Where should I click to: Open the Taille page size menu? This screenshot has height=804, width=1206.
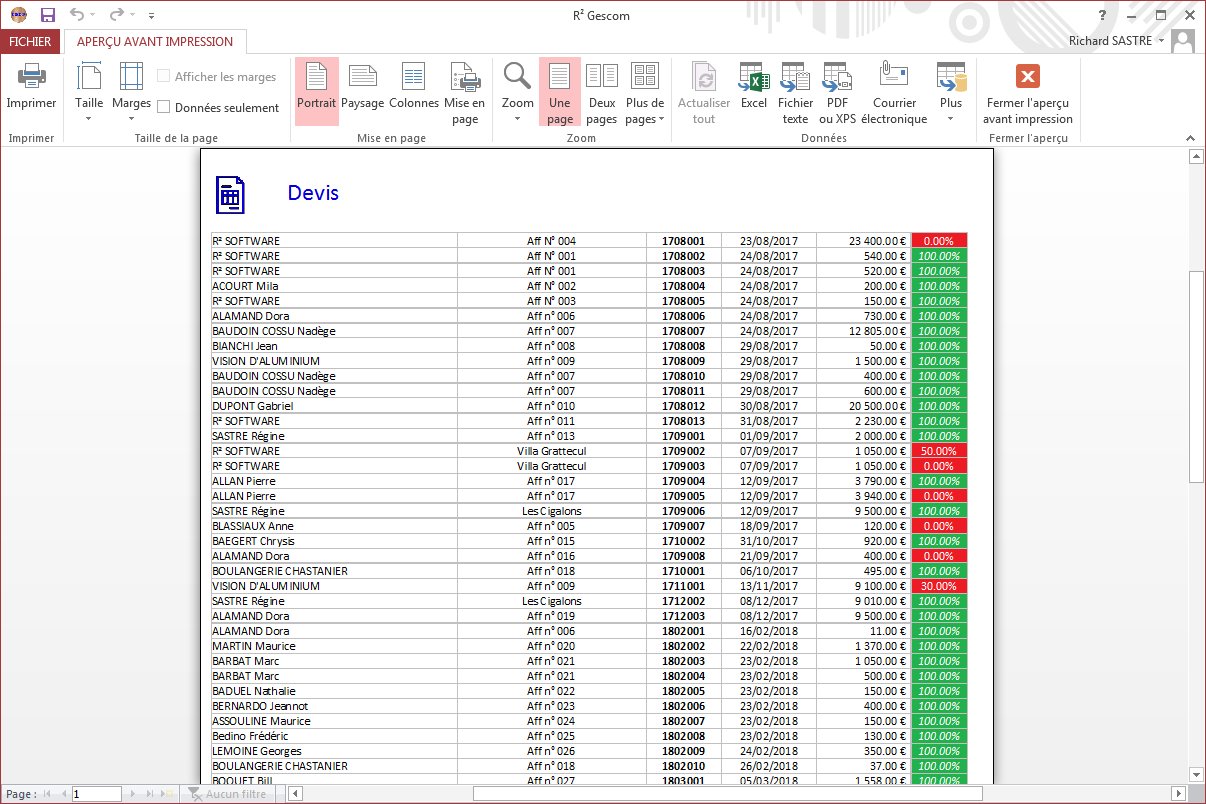point(89,91)
